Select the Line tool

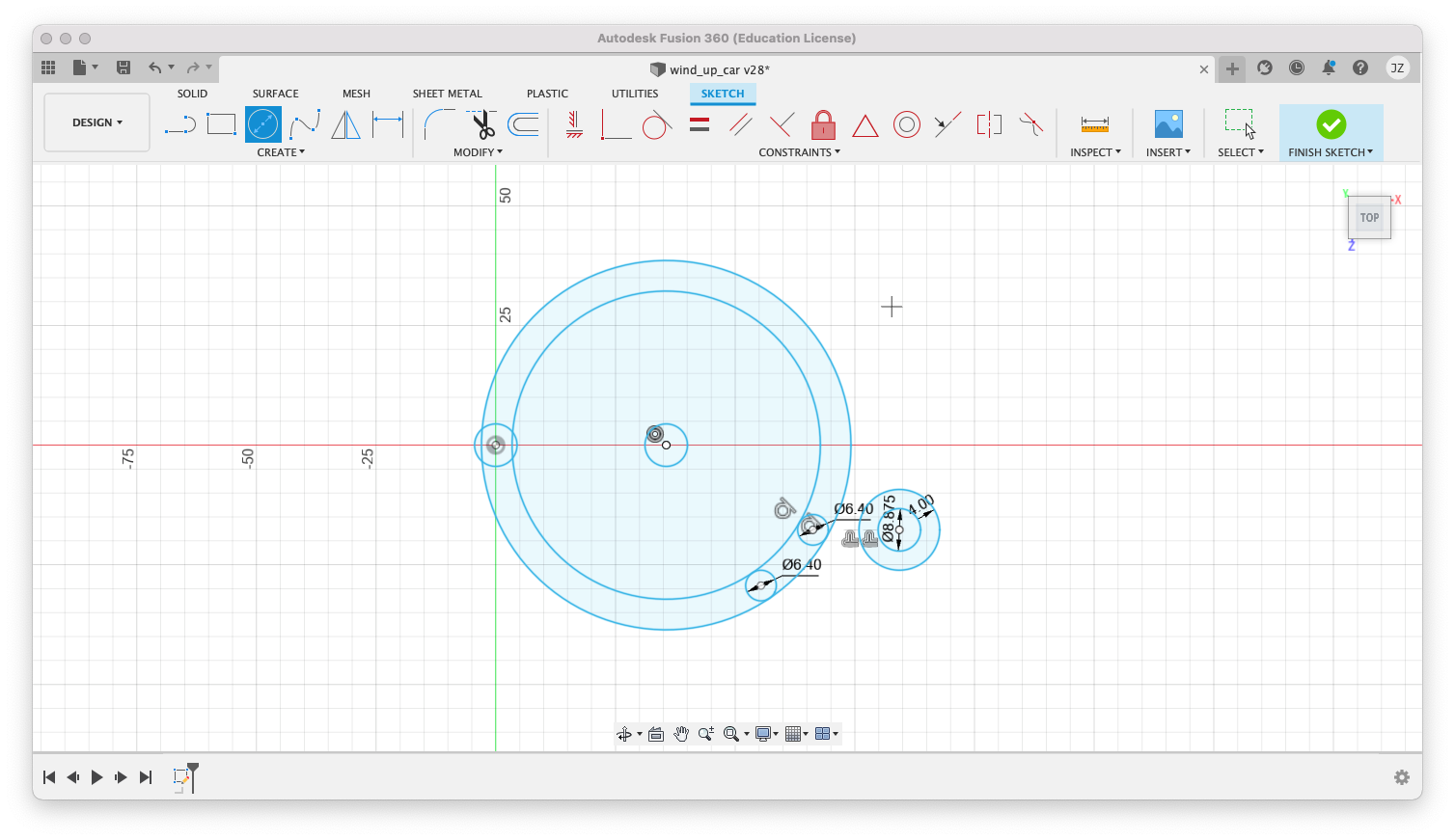(x=180, y=124)
